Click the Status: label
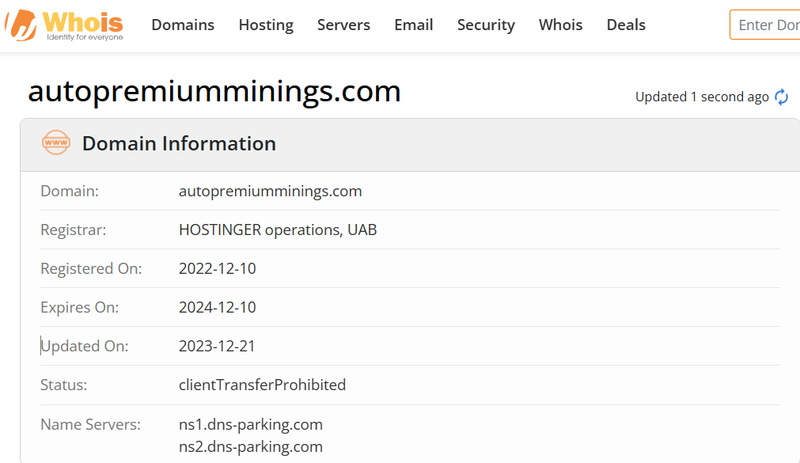Screen dimensions: 800x463 (x=64, y=384)
